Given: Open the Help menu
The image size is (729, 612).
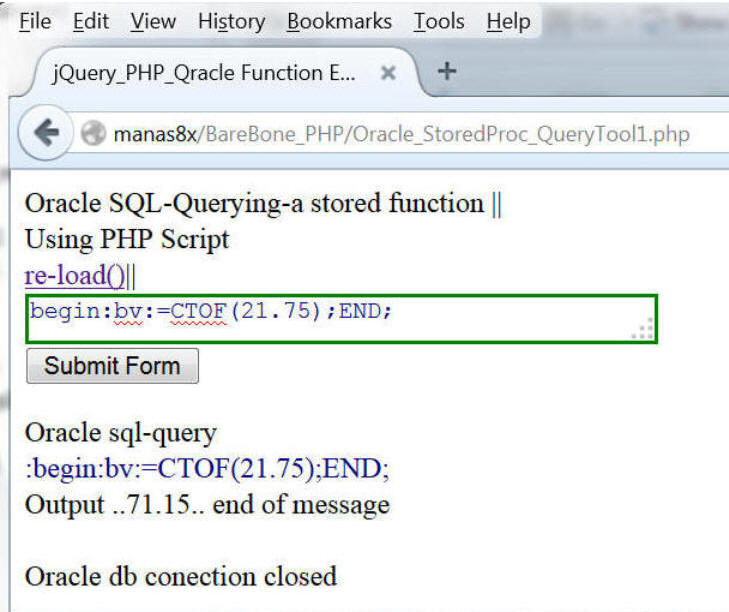Looking at the screenshot, I should [x=508, y=21].
